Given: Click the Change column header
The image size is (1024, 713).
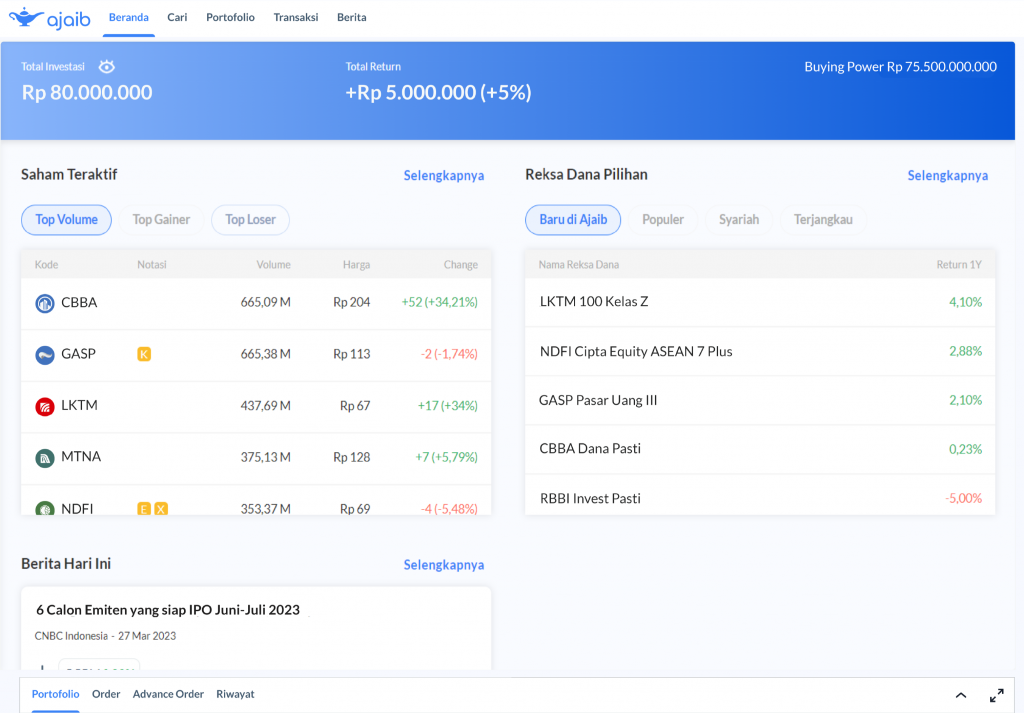Looking at the screenshot, I should pyautogui.click(x=461, y=264).
